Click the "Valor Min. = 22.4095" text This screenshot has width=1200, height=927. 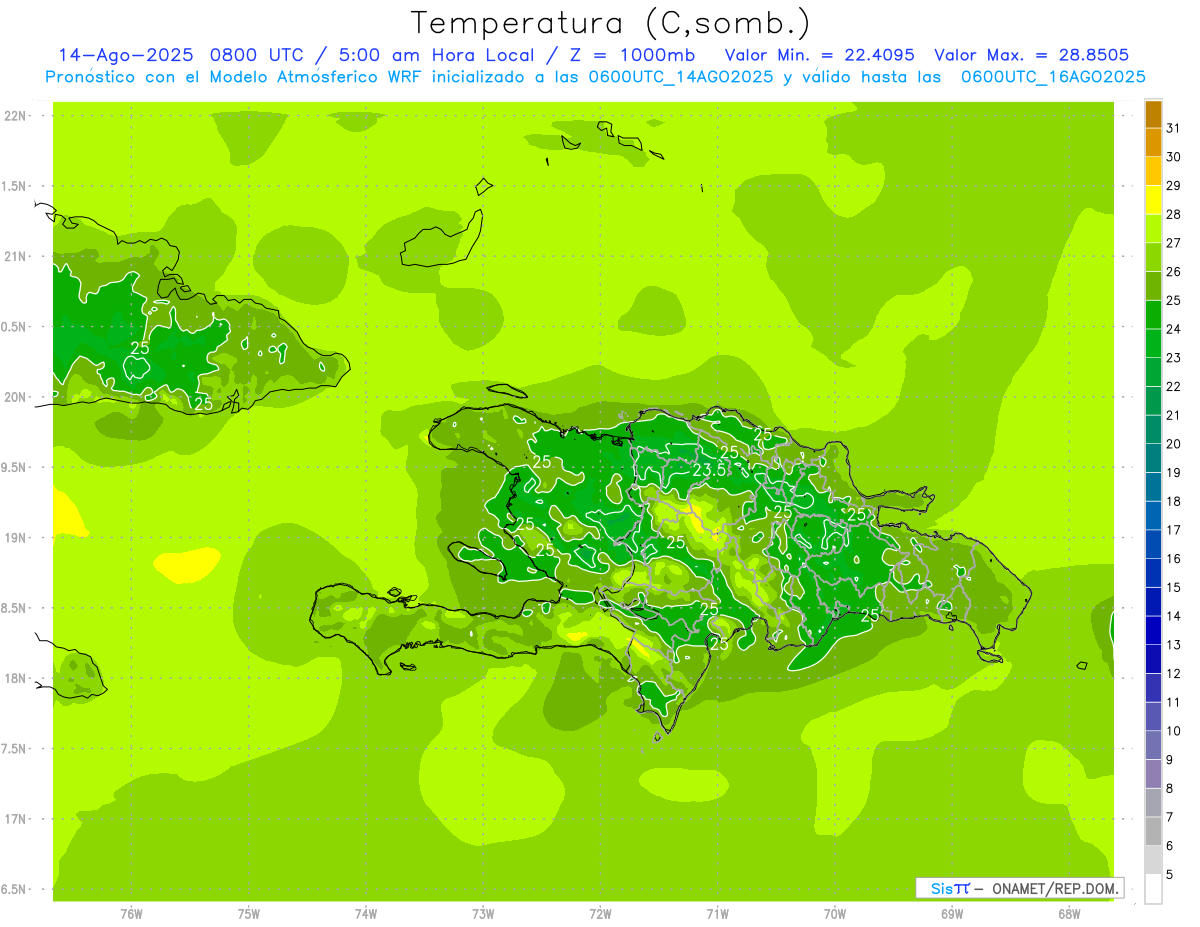click(819, 55)
